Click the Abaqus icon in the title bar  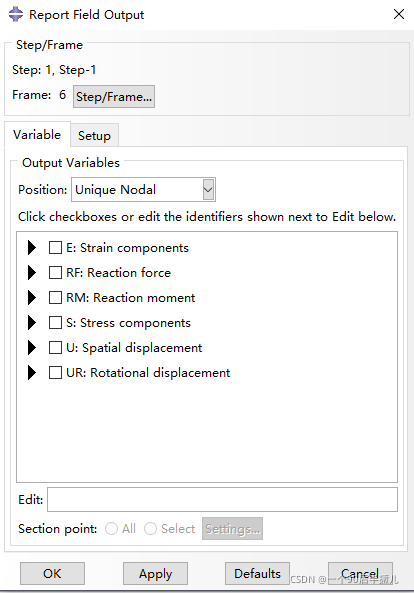click(x=16, y=15)
